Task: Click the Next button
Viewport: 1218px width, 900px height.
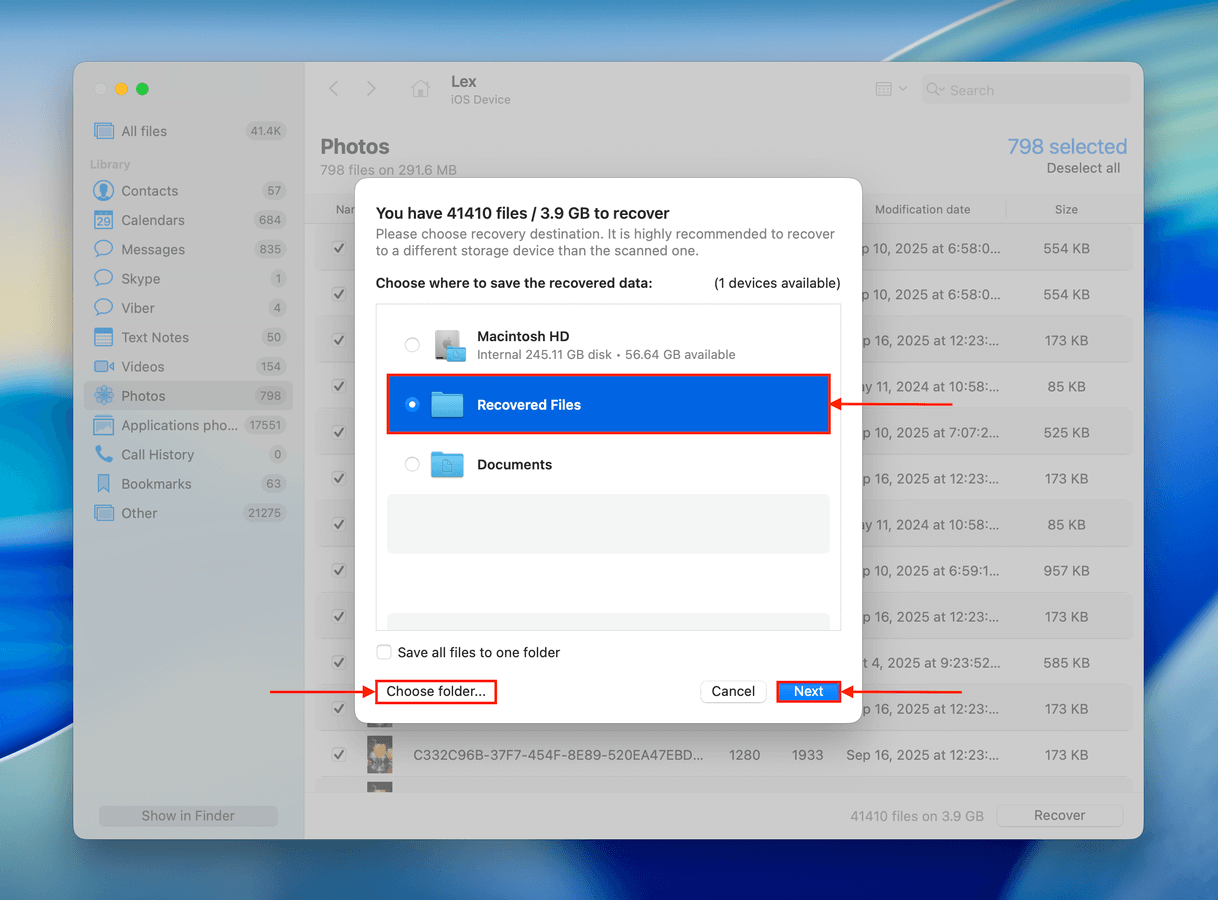Action: point(808,691)
